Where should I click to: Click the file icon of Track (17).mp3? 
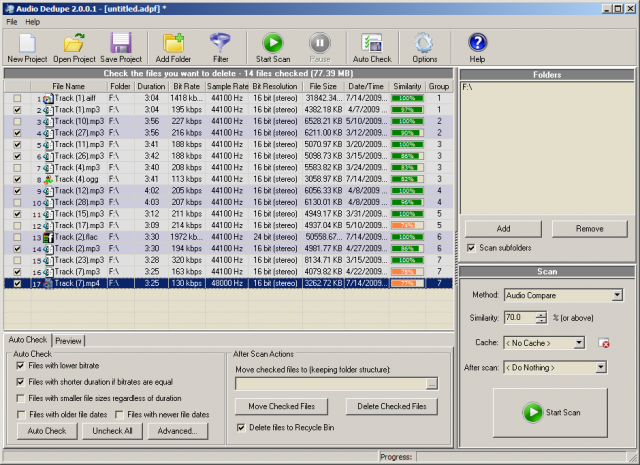tap(48, 226)
